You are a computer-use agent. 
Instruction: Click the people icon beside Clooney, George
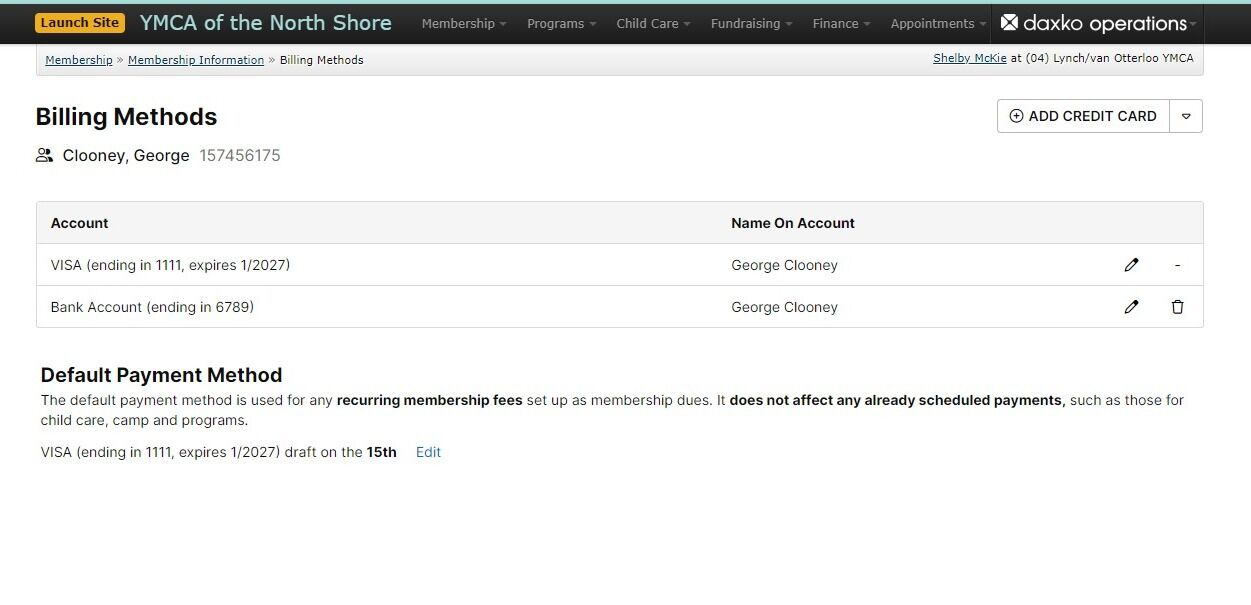(x=44, y=155)
